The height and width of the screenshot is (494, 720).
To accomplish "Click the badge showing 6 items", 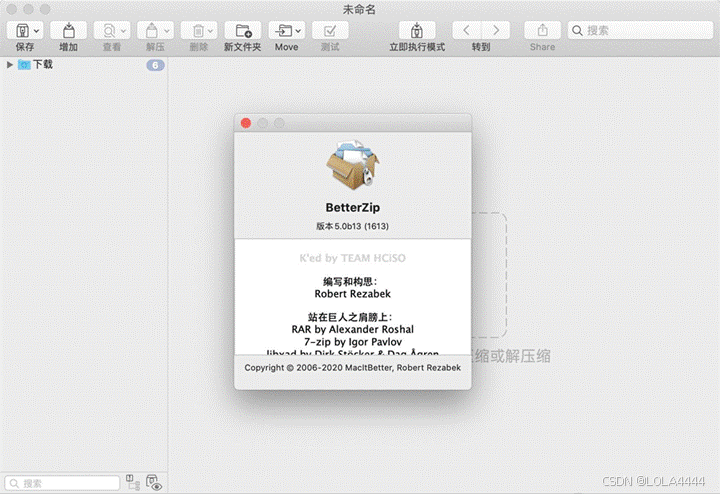I will (155, 65).
